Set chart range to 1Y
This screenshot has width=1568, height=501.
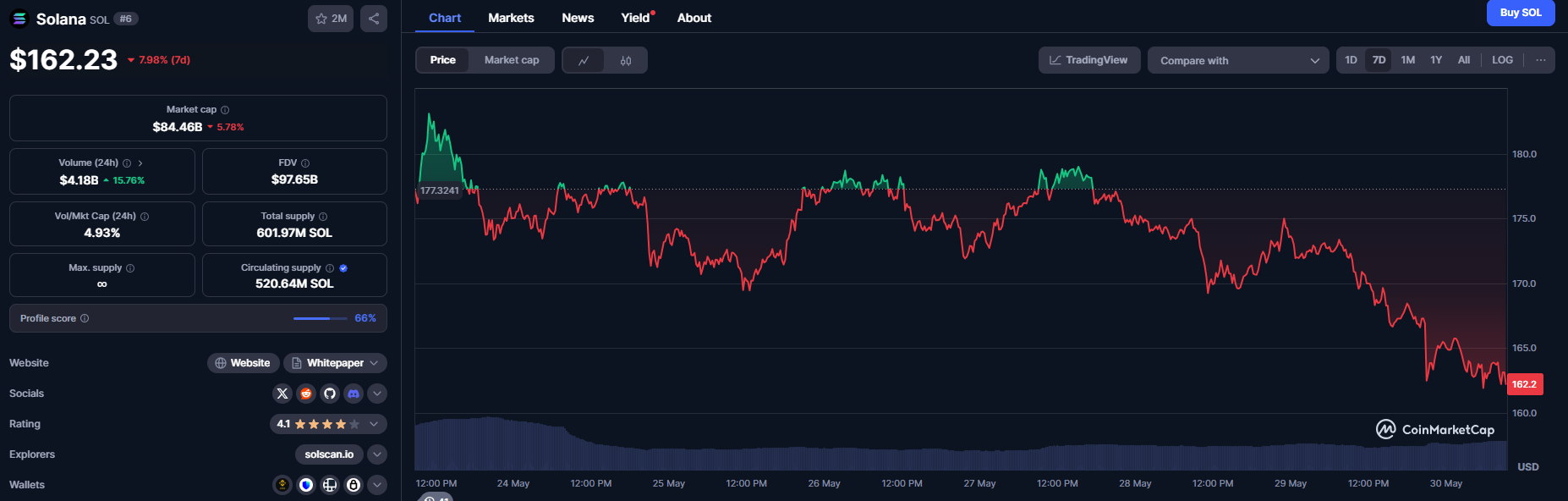coord(1436,60)
